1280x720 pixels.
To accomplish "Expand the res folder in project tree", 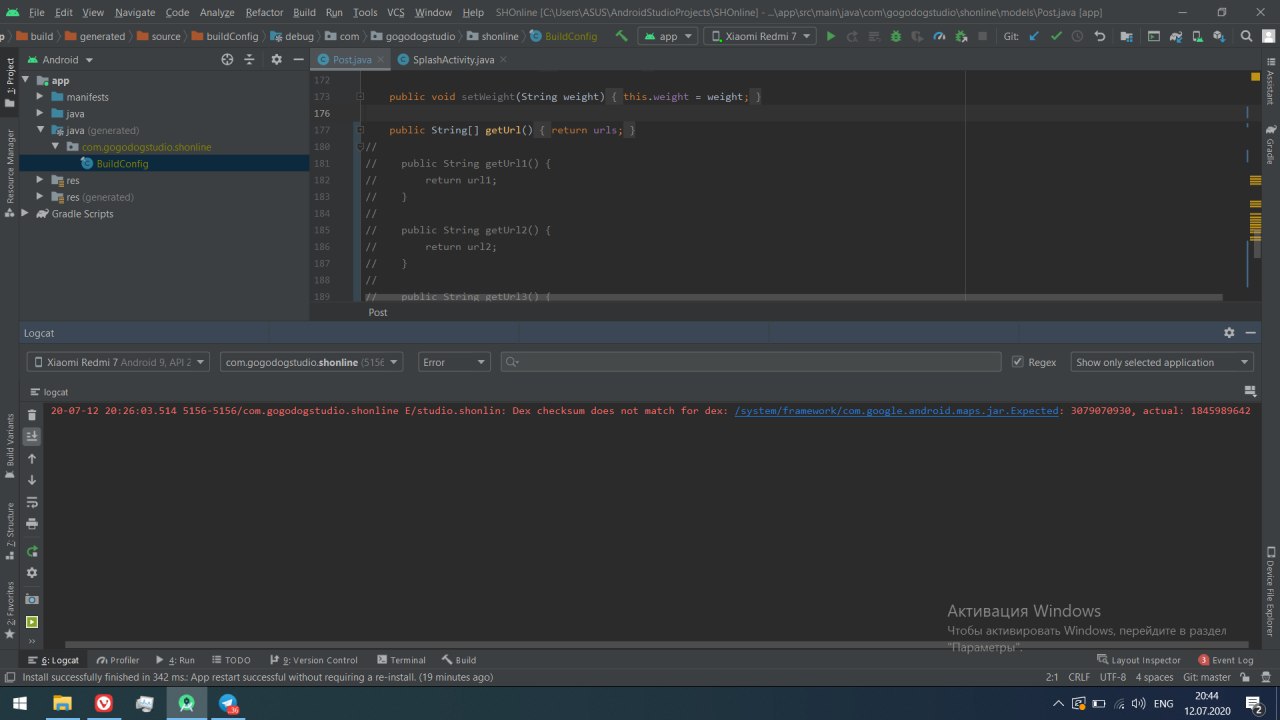I will pyautogui.click(x=41, y=180).
